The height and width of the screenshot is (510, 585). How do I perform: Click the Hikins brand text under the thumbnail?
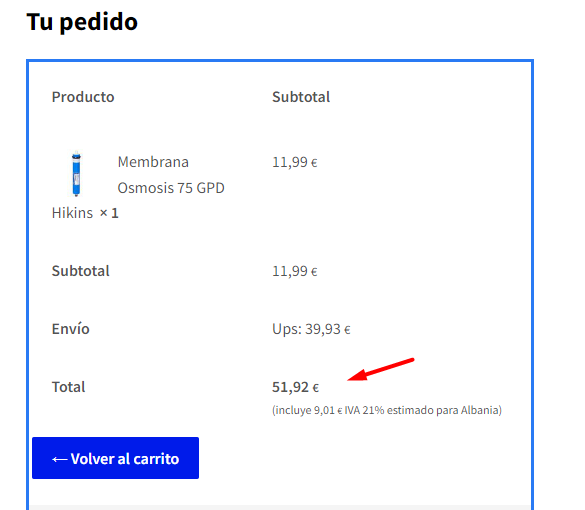click(72, 213)
